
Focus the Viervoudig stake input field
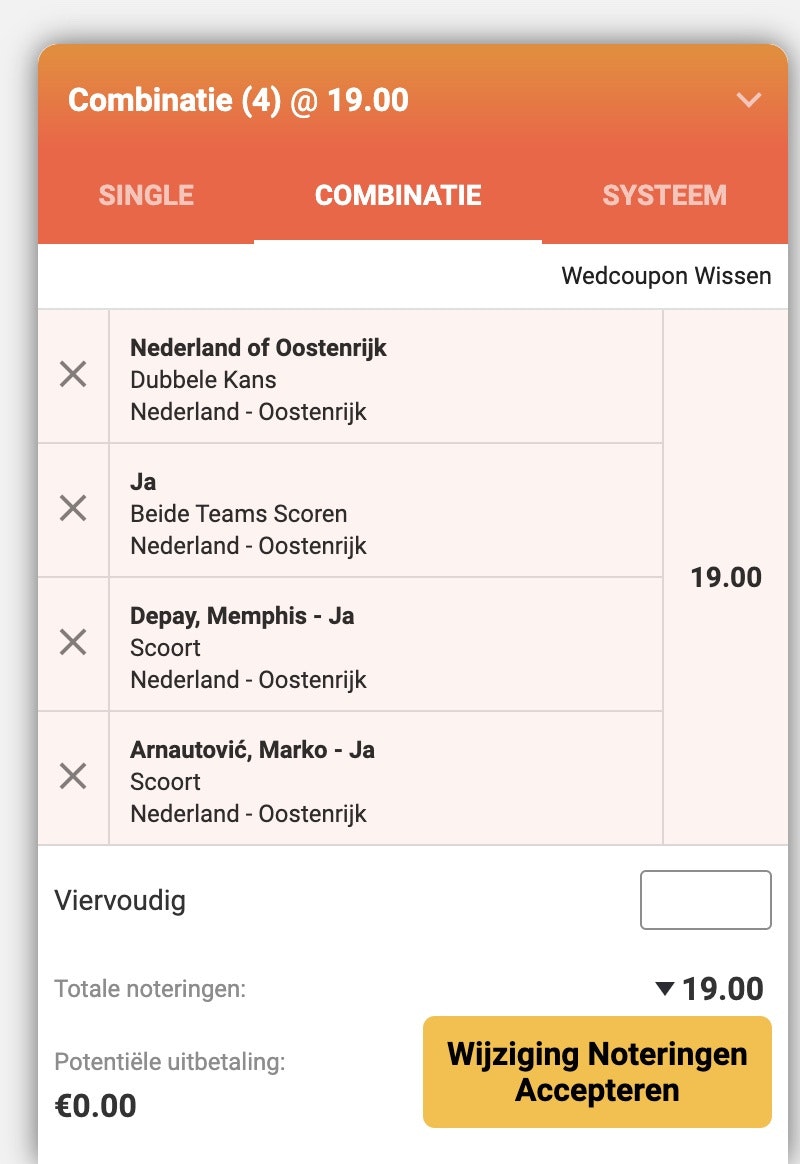click(705, 900)
